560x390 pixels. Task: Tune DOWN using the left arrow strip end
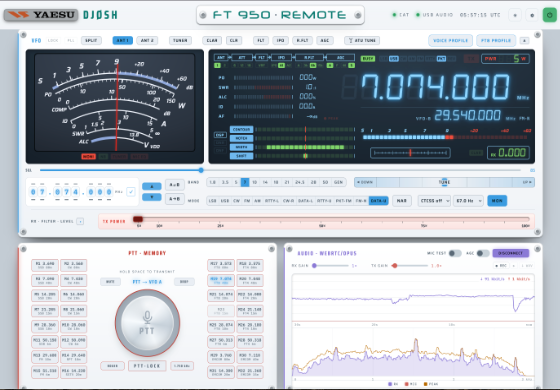[x=365, y=182]
